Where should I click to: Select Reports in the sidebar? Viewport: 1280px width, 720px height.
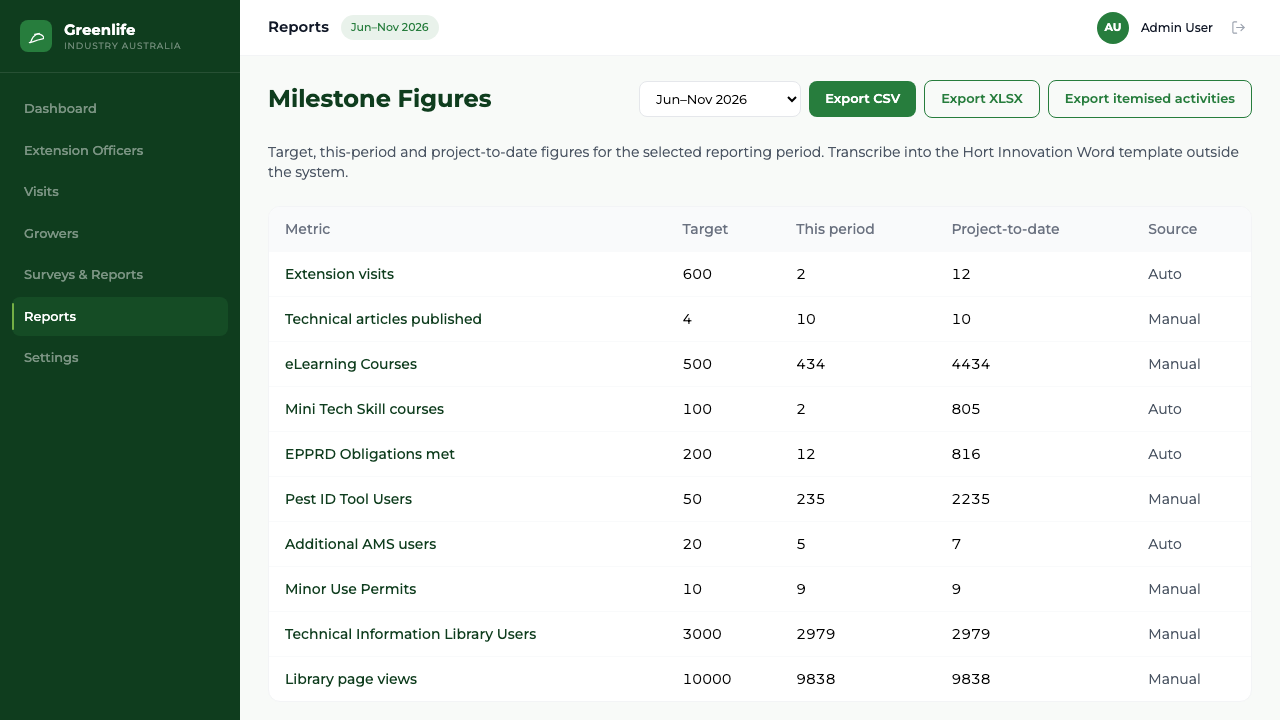pyautogui.click(x=120, y=316)
